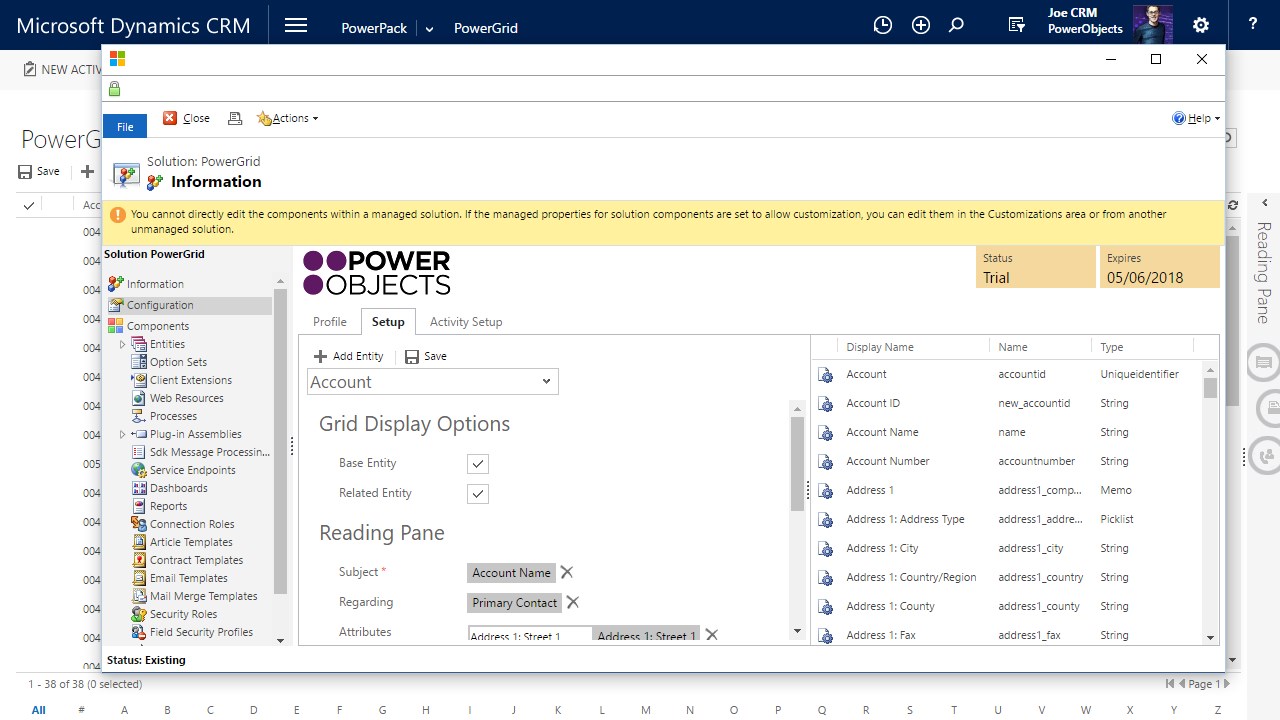Open the PowerPack navigation dropdown arrow
1280x720 pixels.
429,29
